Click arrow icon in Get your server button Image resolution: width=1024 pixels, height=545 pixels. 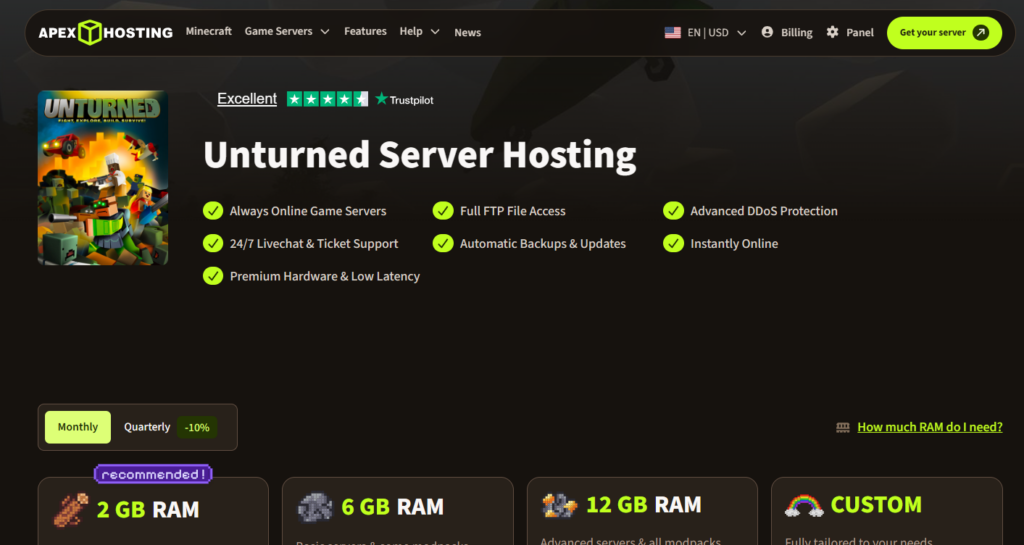click(980, 33)
